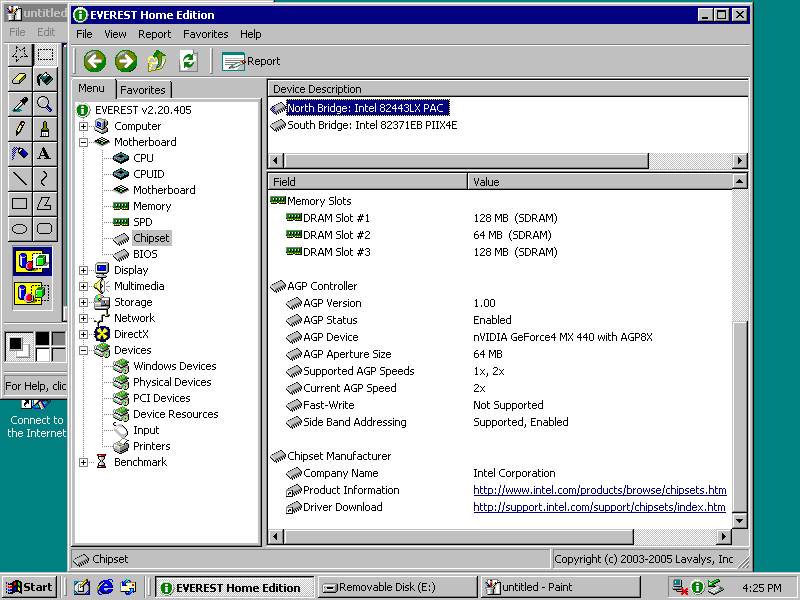This screenshot has height=600, width=800.
Task: Pick the black color swatch in Paint
Action: (x=43, y=339)
